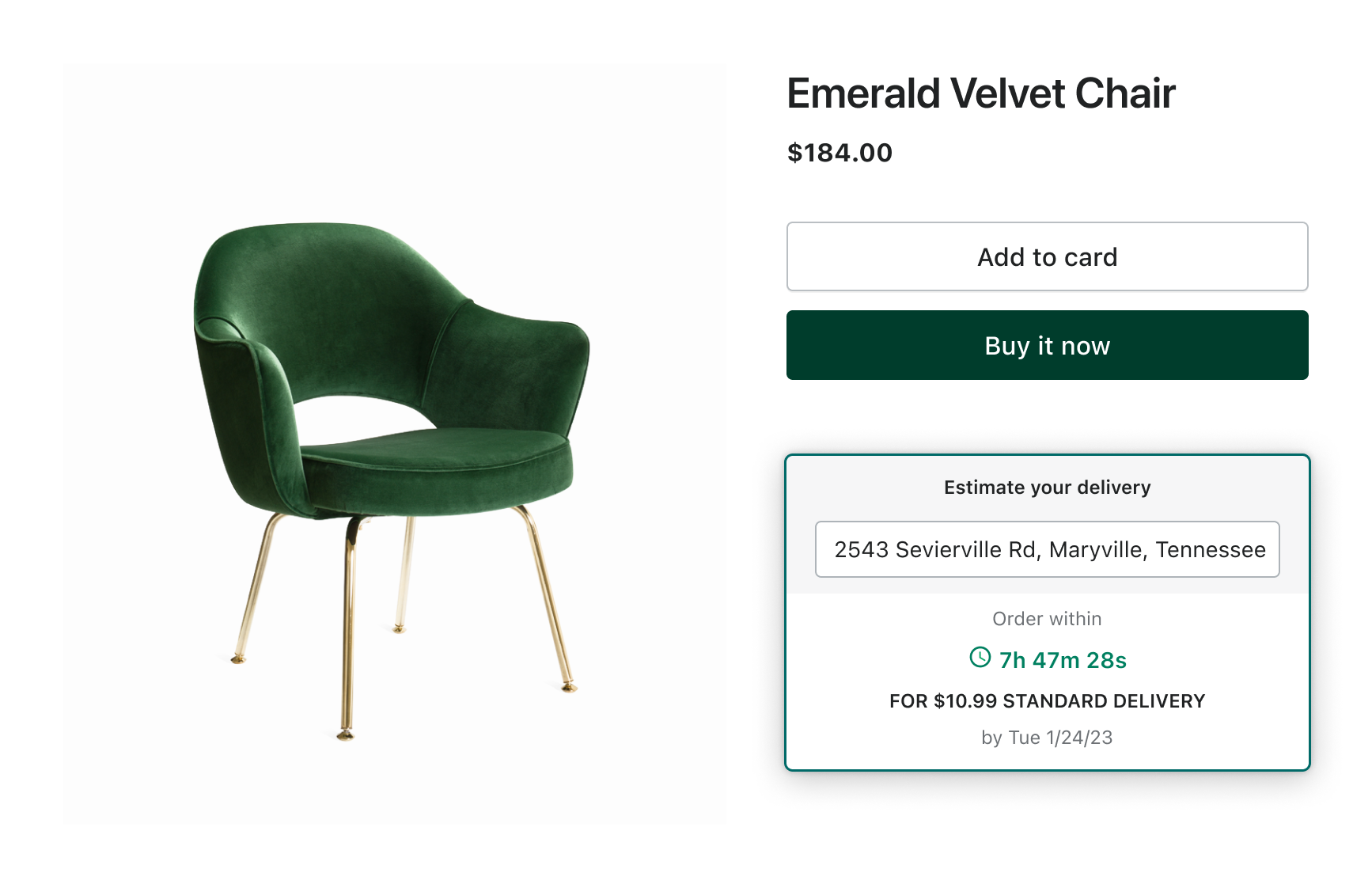Click the Estimate your delivery heading
1372x888 pixels.
pos(1047,488)
